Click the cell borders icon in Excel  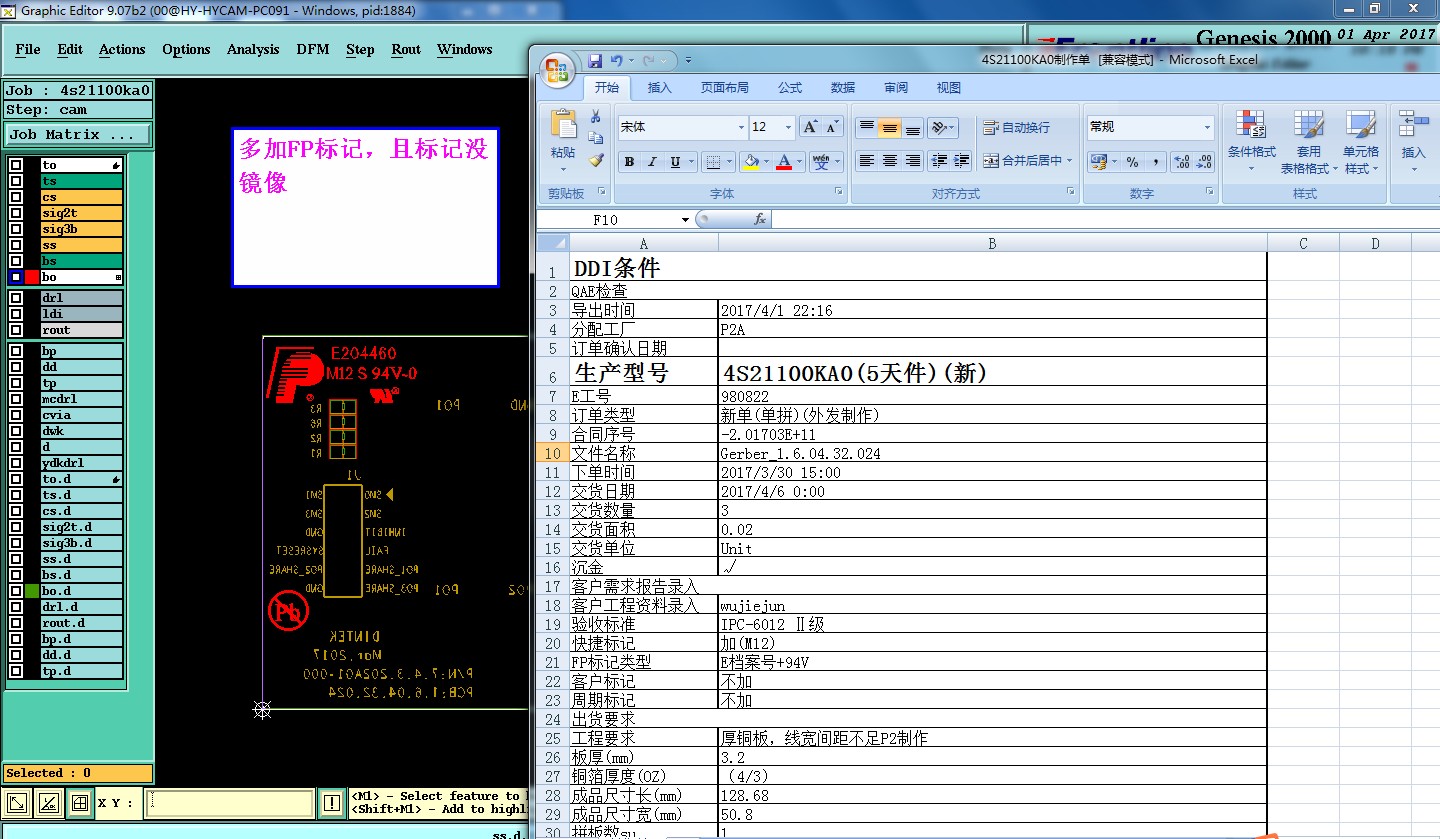click(x=712, y=162)
